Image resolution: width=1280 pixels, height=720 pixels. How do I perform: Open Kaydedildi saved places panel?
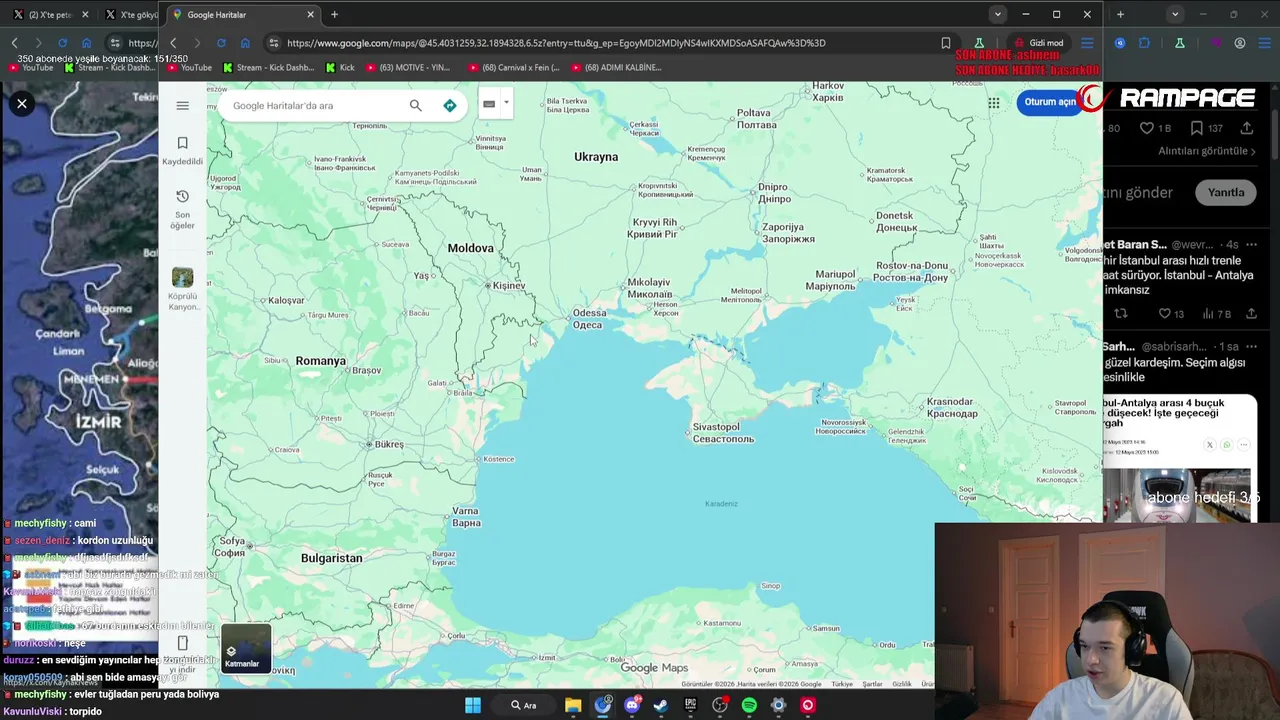click(182, 151)
